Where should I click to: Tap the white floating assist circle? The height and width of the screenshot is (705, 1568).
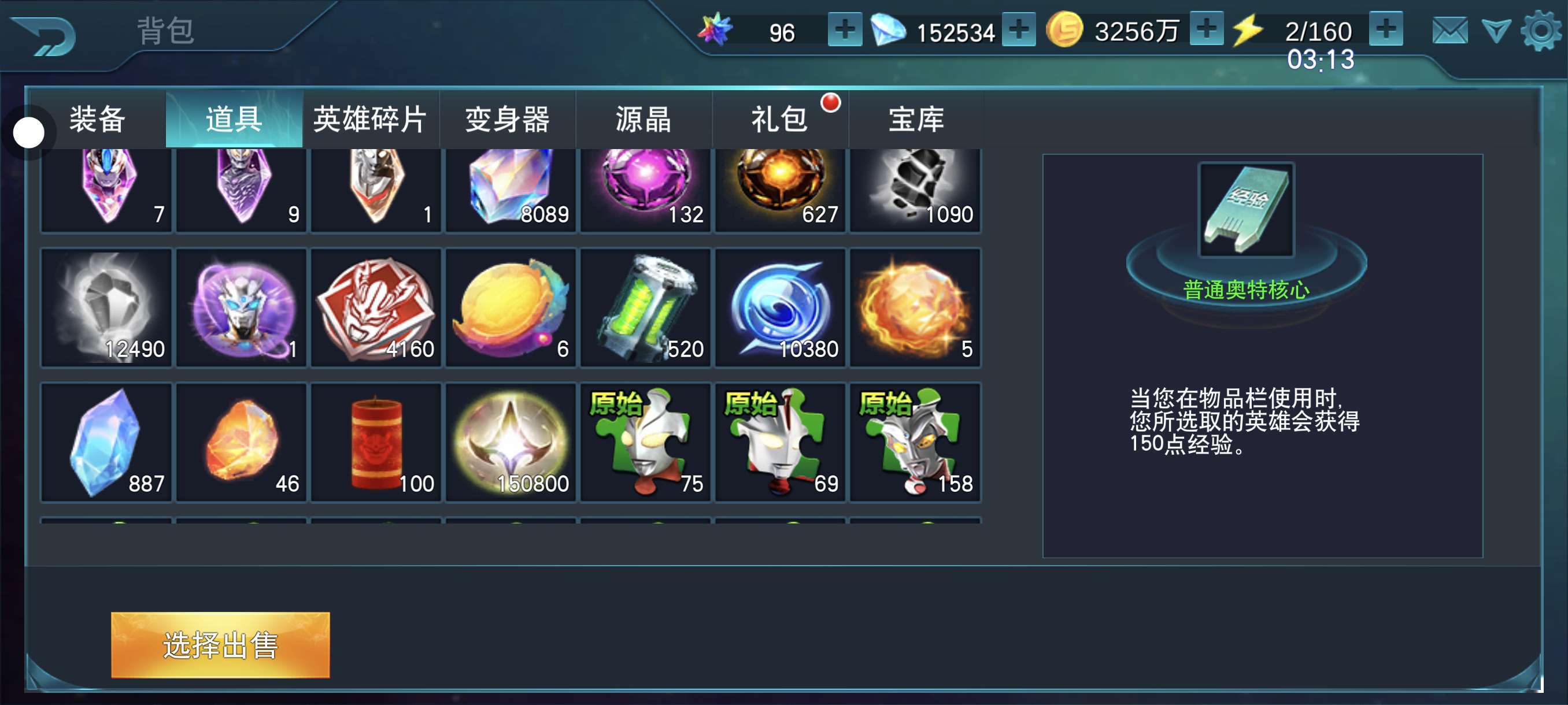(28, 132)
